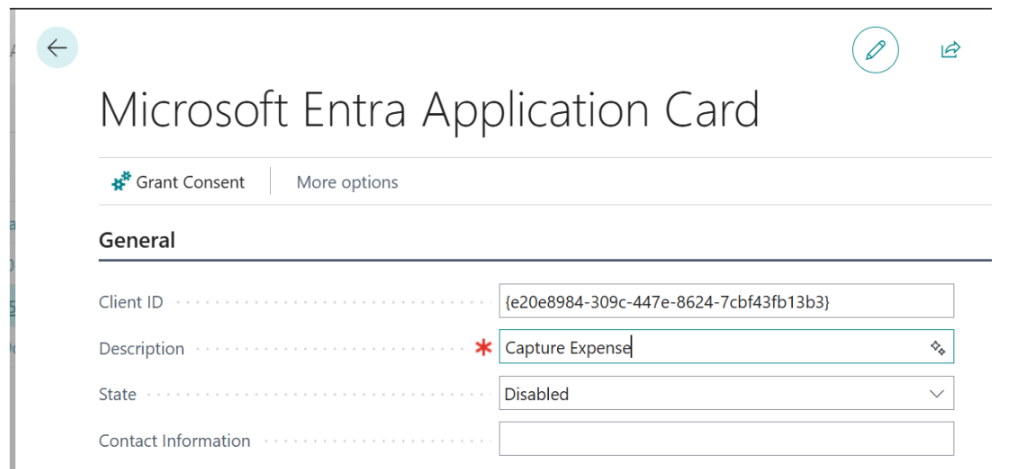This screenshot has width=1010, height=469.
Task: Click the Grant Consent gears icon
Action: (122, 182)
